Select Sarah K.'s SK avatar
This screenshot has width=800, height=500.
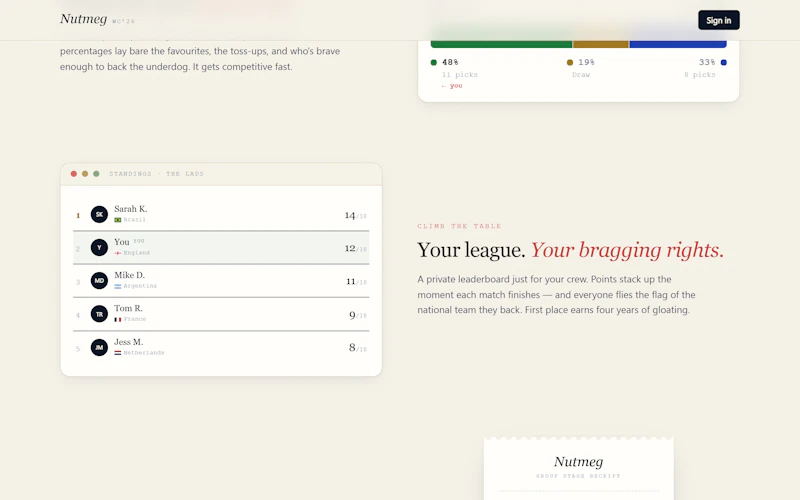point(99,214)
